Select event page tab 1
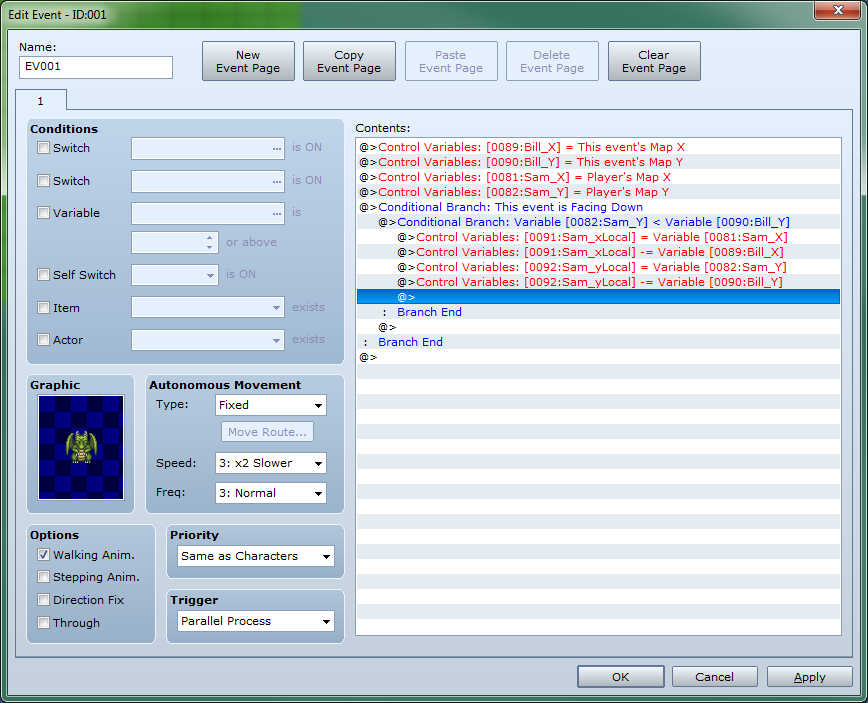Image resolution: width=868 pixels, height=703 pixels. click(x=41, y=101)
